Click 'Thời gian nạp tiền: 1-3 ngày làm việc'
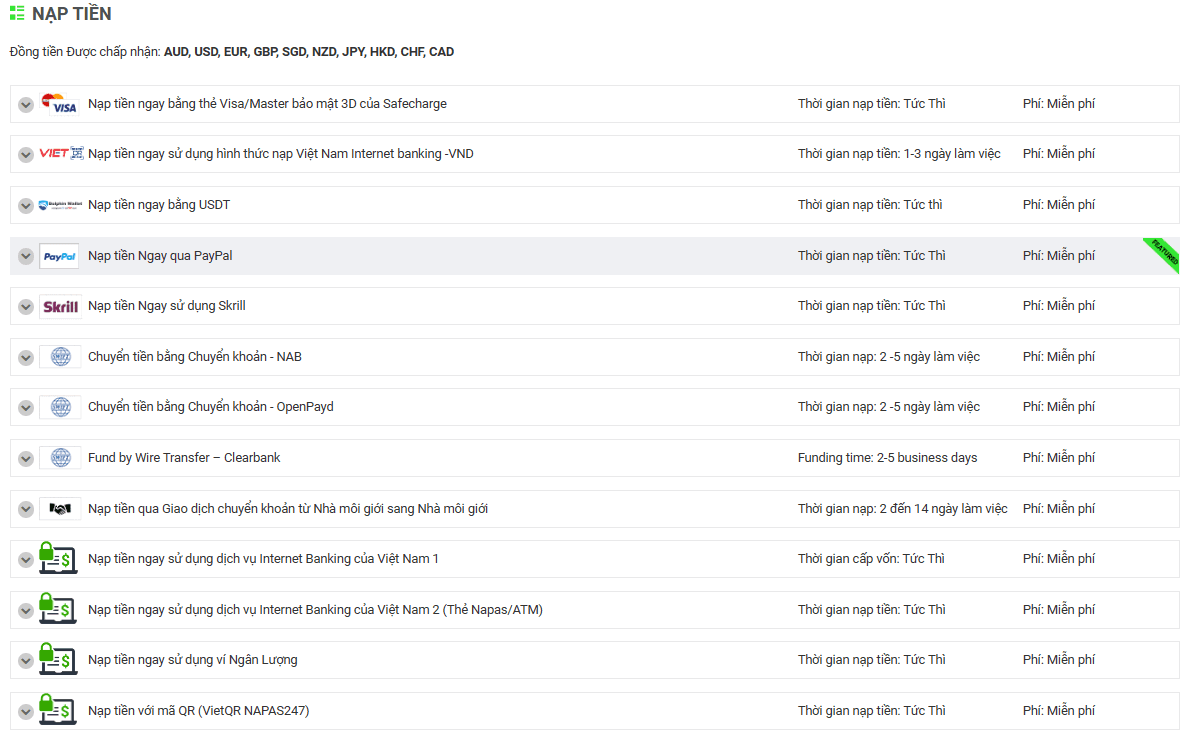The width and height of the screenshot is (1187, 734). (899, 154)
